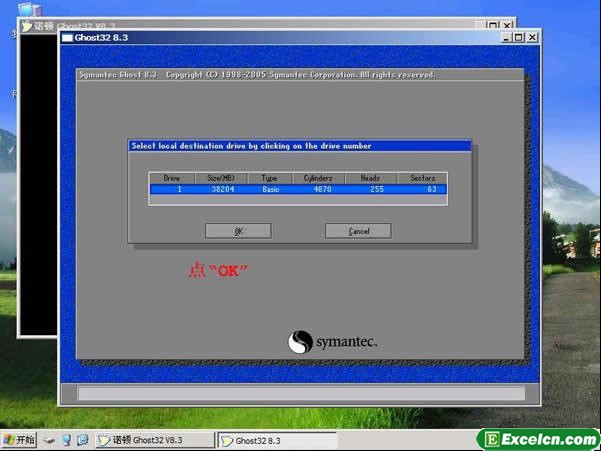This screenshot has height=451, width=601.
Task: Click the Symantec Ghost copyright header text
Action: (257, 75)
